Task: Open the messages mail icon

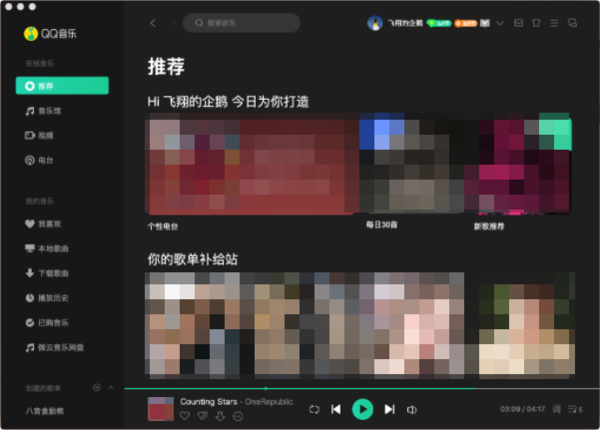Action: (x=518, y=23)
